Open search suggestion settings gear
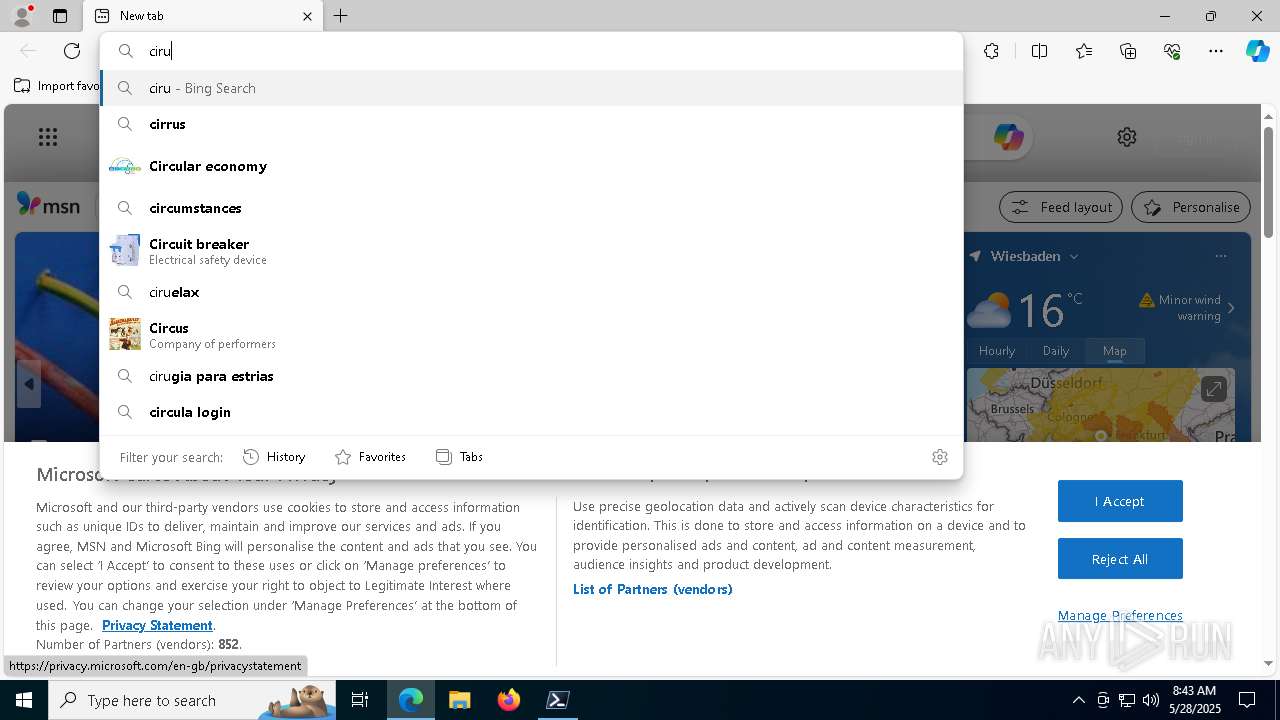The width and height of the screenshot is (1280, 720). (939, 457)
